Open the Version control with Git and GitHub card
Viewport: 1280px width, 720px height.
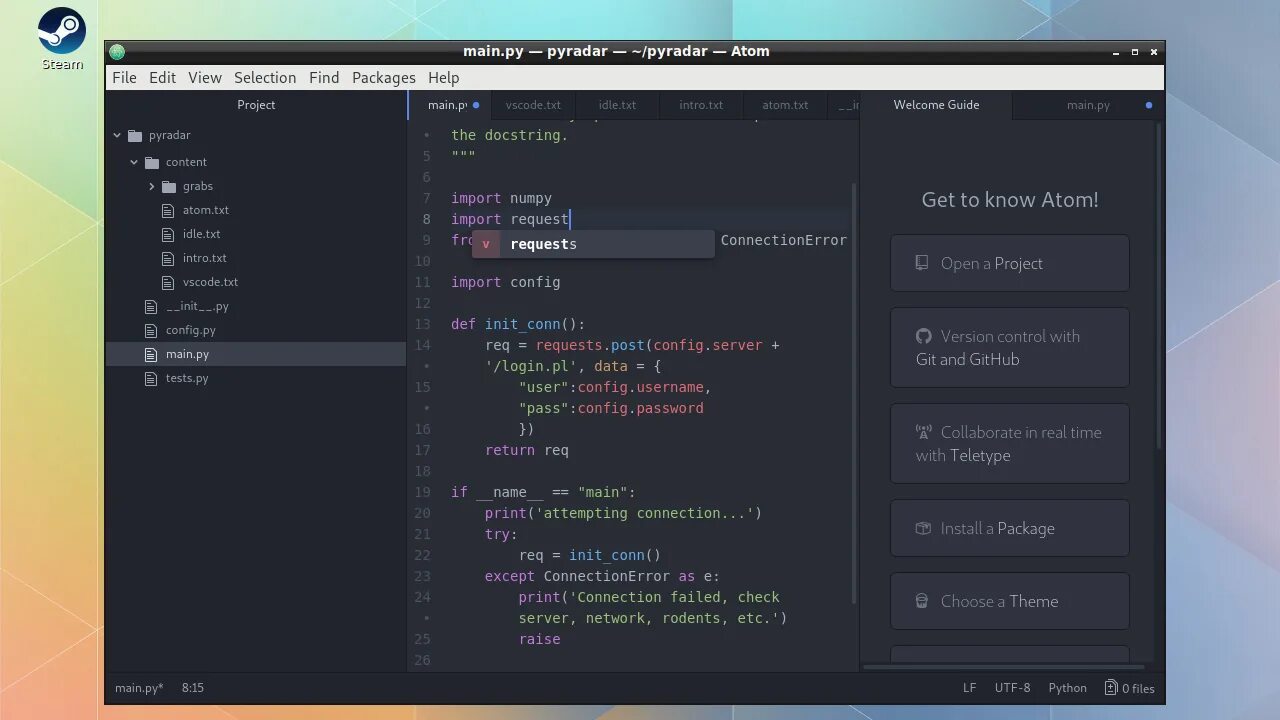(1010, 347)
